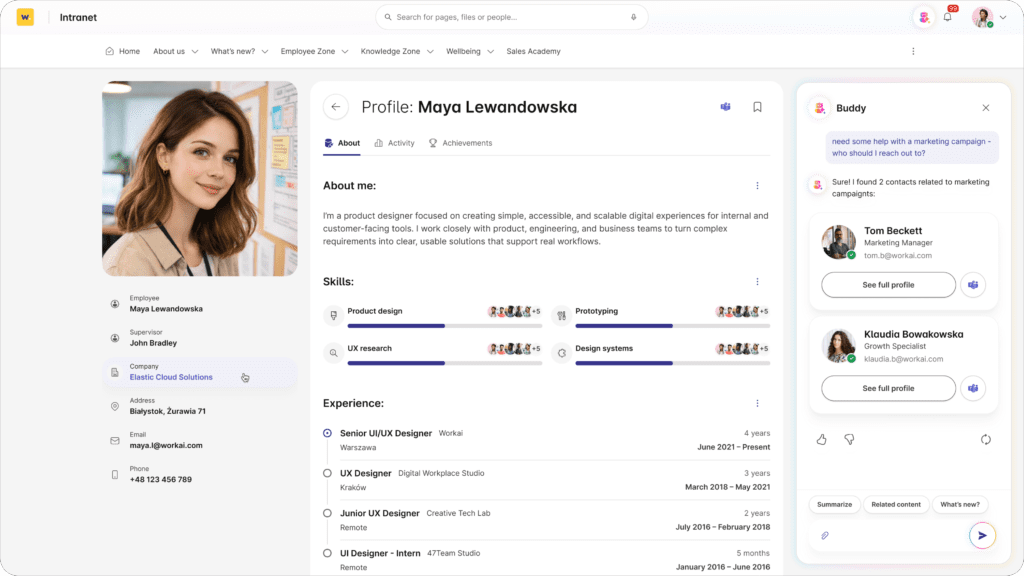Open the Achievements tab

click(x=460, y=143)
